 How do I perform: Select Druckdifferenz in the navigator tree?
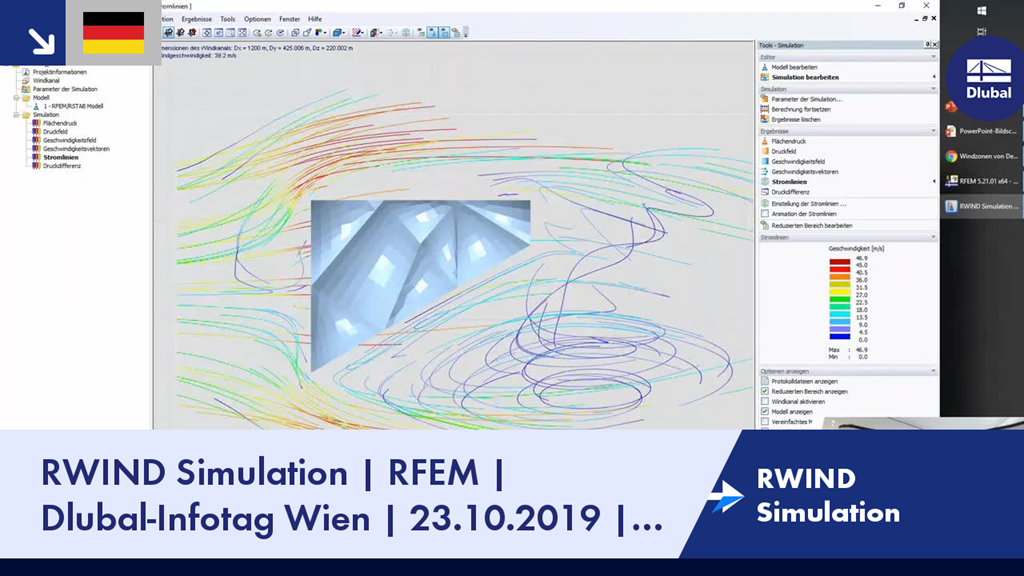pos(62,166)
